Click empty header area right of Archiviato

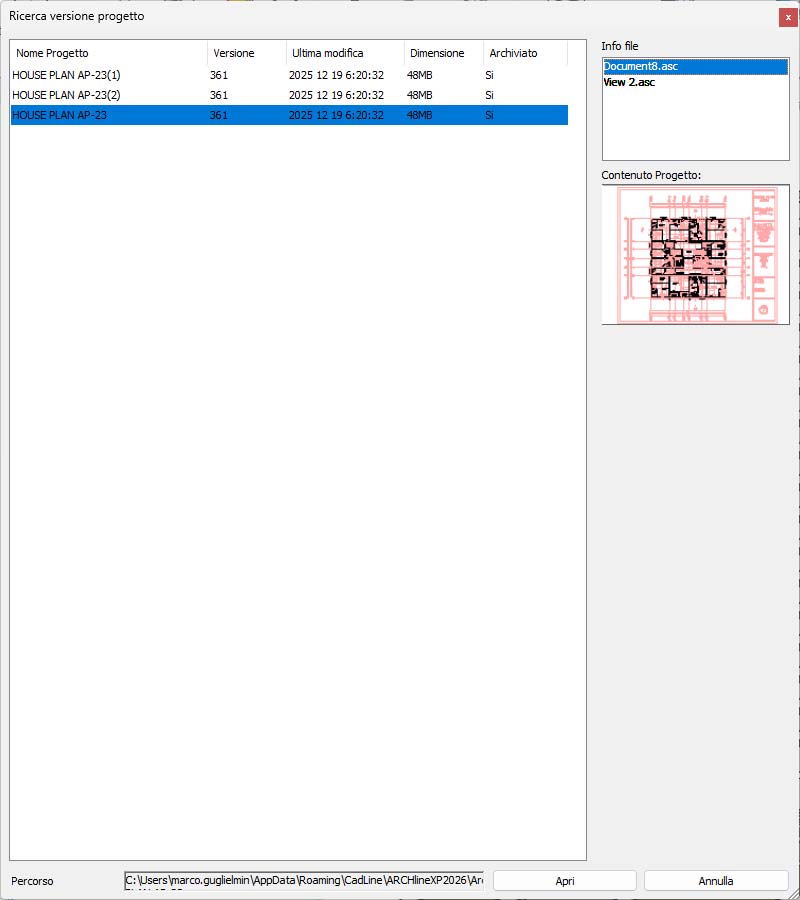[576, 53]
